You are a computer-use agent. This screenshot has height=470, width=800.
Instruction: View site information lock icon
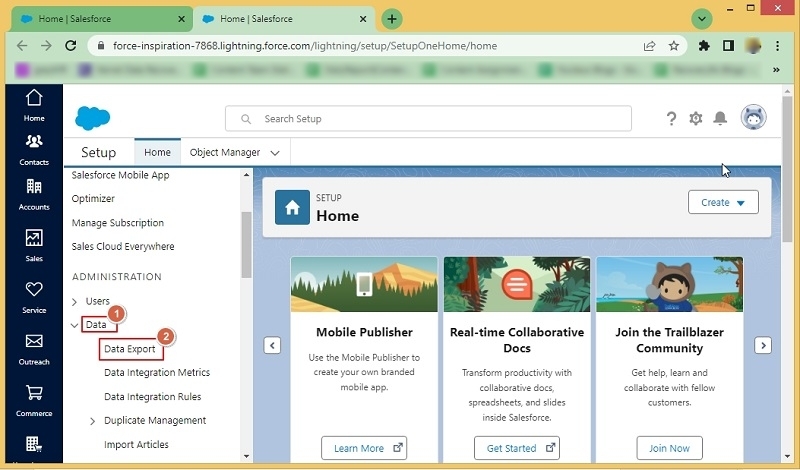coord(101,46)
